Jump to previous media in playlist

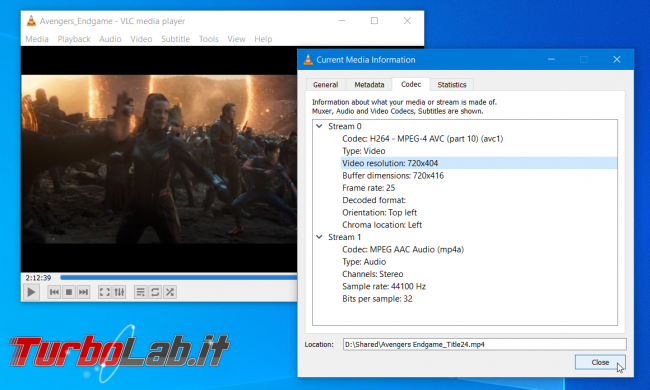coord(54,292)
